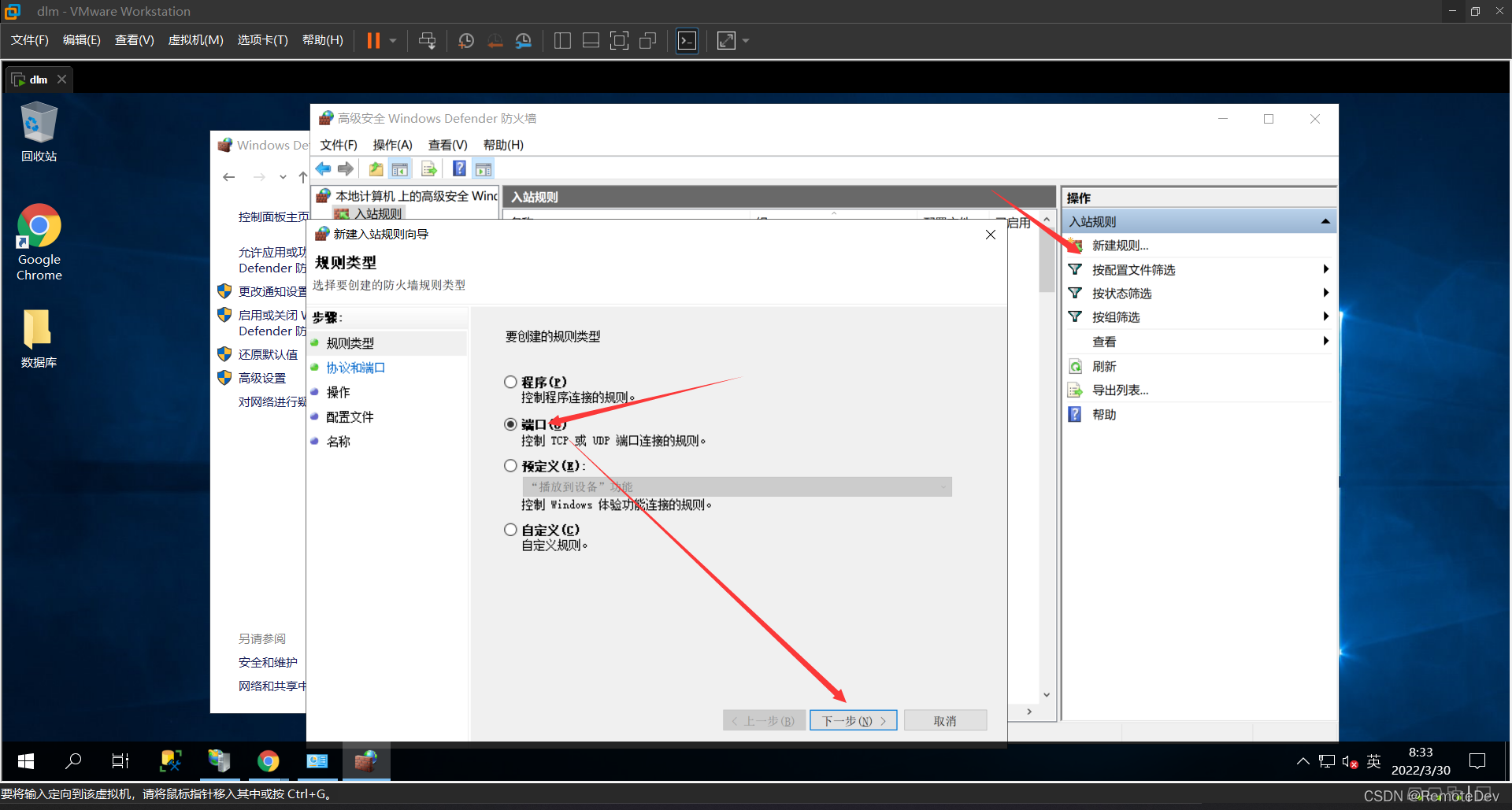
Task: Open the firewall window's 操作(A) menu
Action: [x=393, y=145]
